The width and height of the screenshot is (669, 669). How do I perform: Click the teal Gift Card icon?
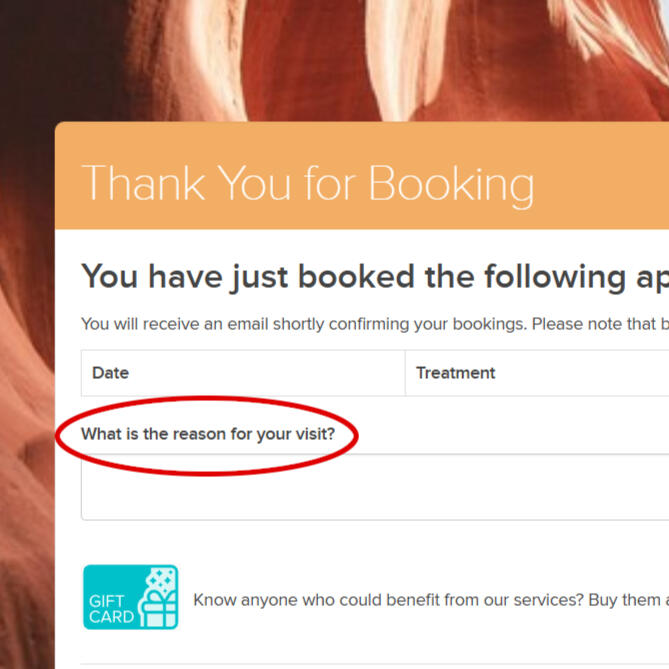pos(130,597)
